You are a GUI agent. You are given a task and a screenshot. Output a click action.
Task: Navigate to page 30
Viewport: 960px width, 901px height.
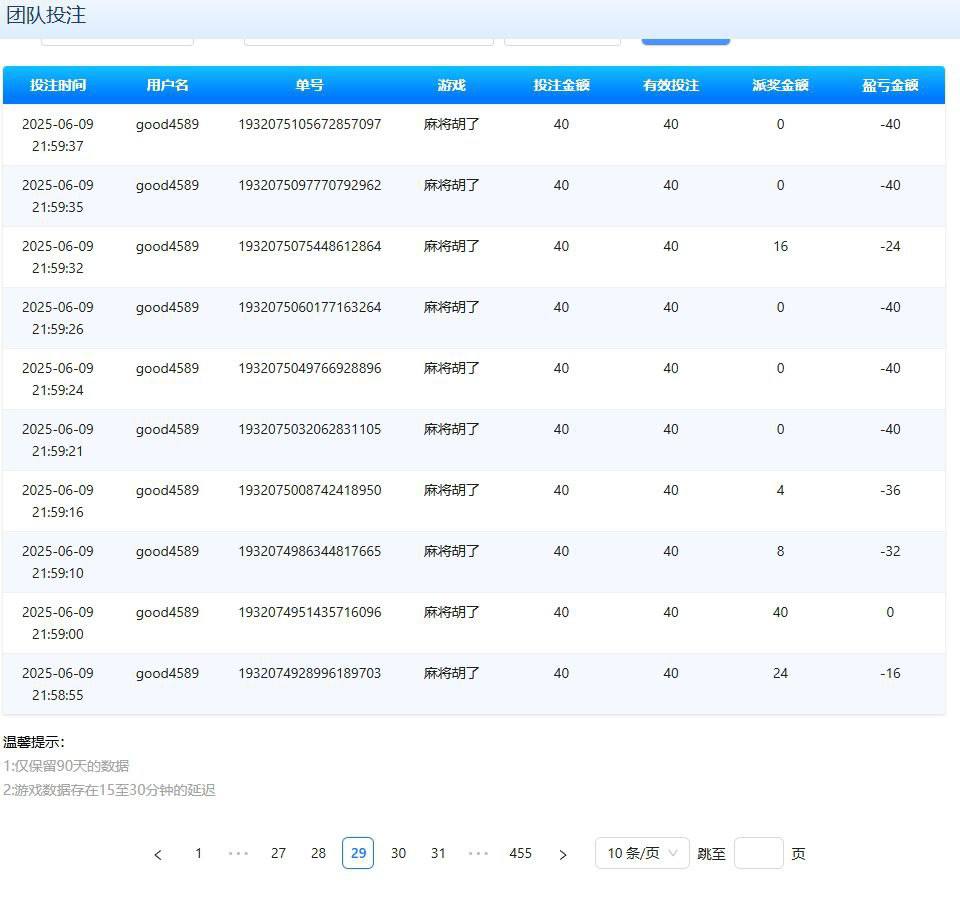[398, 853]
